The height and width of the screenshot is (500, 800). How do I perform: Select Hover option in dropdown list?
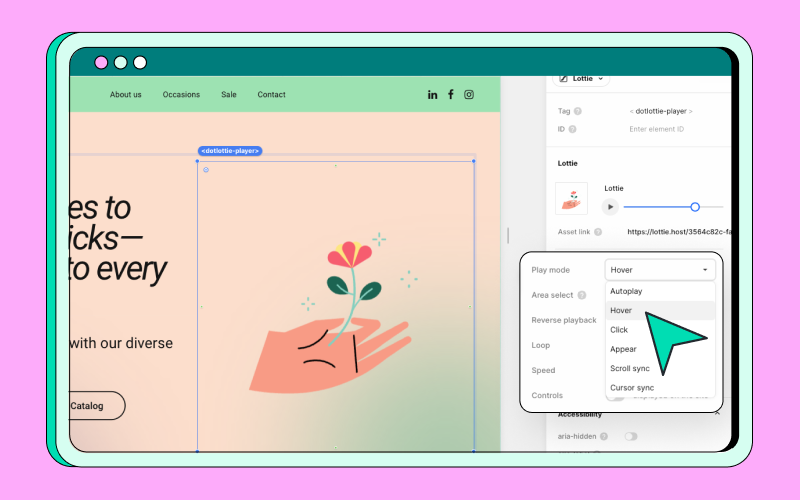point(660,310)
